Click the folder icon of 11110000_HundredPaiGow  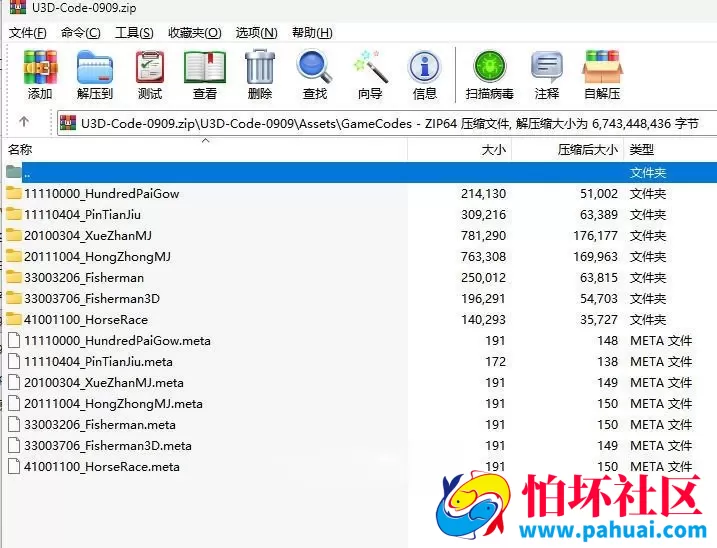[14, 193]
